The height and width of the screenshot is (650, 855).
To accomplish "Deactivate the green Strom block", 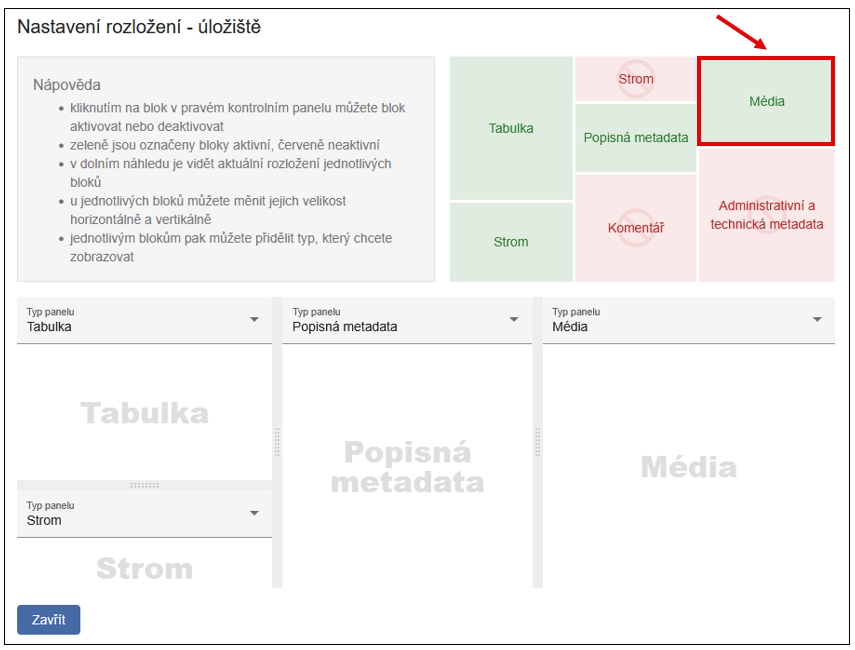I will click(511, 242).
